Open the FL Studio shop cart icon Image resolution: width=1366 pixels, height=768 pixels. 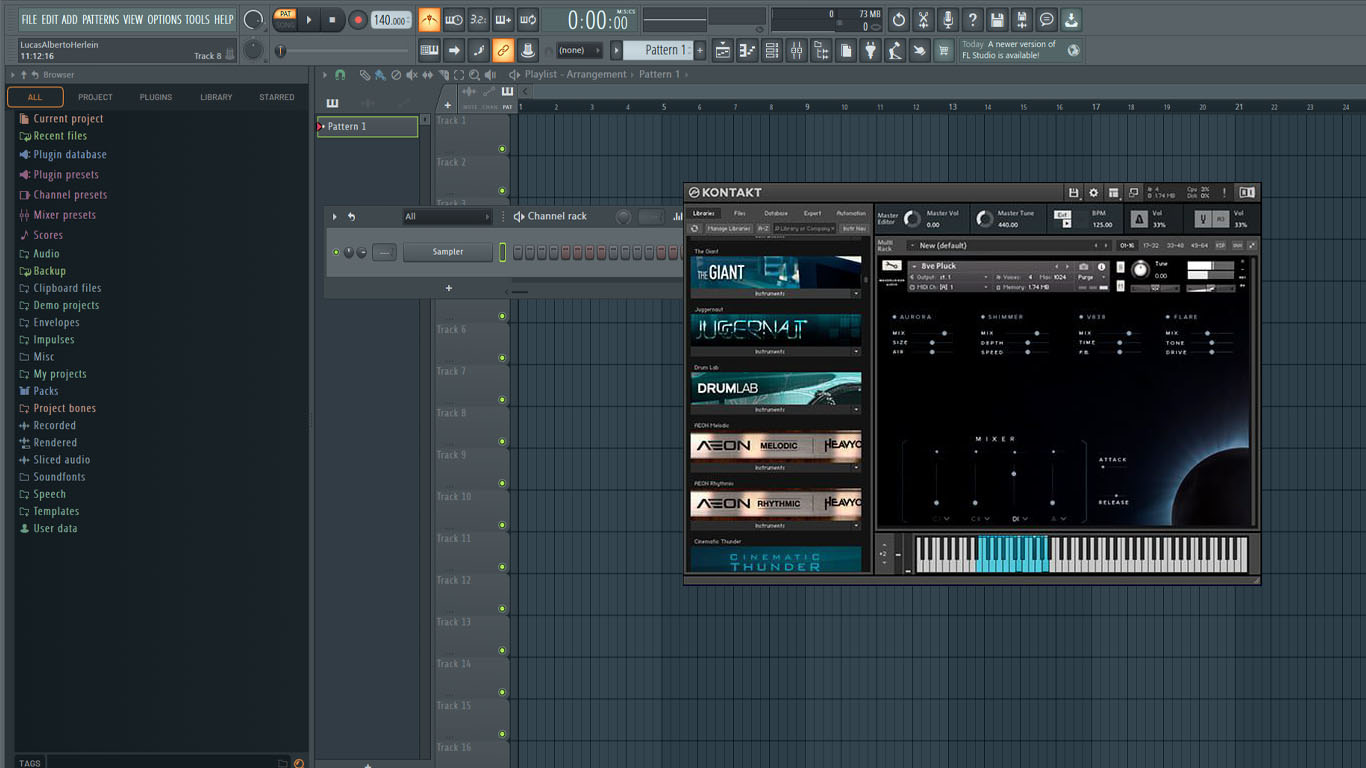(x=944, y=50)
